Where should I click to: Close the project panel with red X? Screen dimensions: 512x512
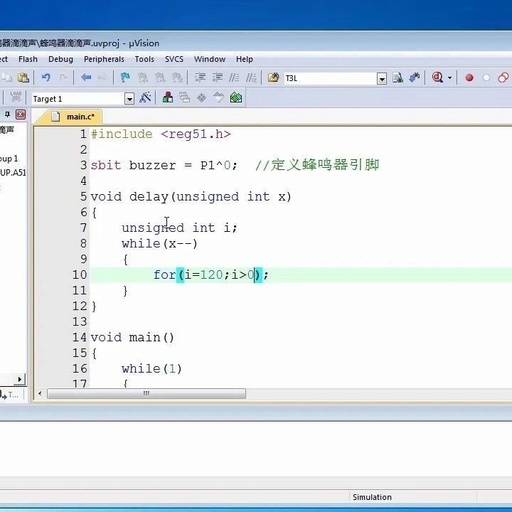21,115
